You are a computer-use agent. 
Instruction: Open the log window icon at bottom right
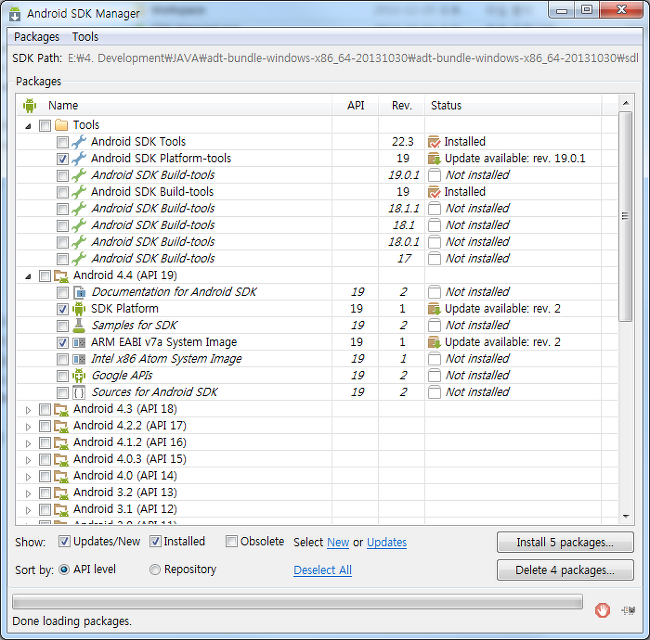click(x=628, y=610)
